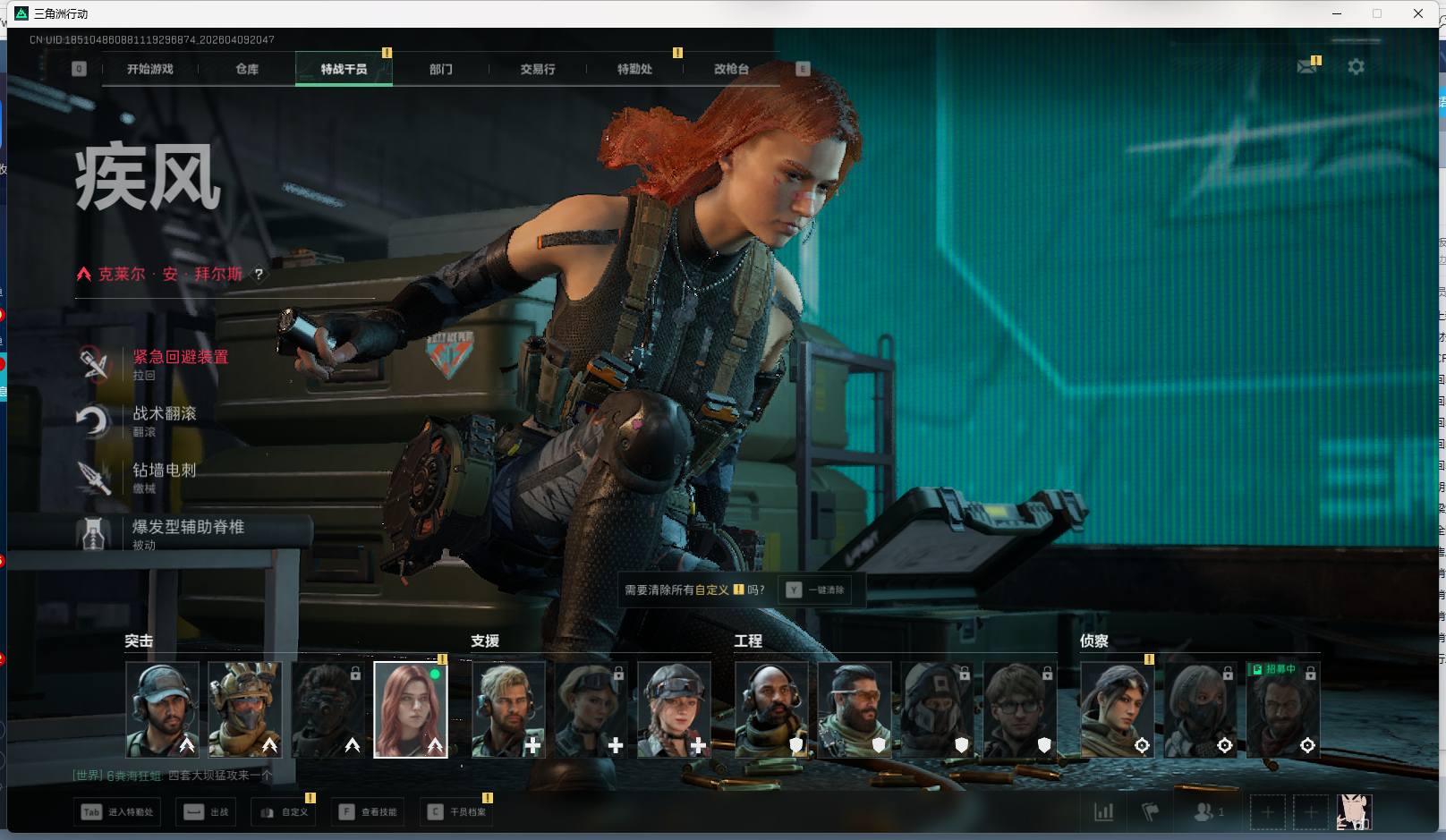This screenshot has height=840, width=1446.
Task: Click the 钻墙电刺 skill name
Action: click(x=165, y=470)
